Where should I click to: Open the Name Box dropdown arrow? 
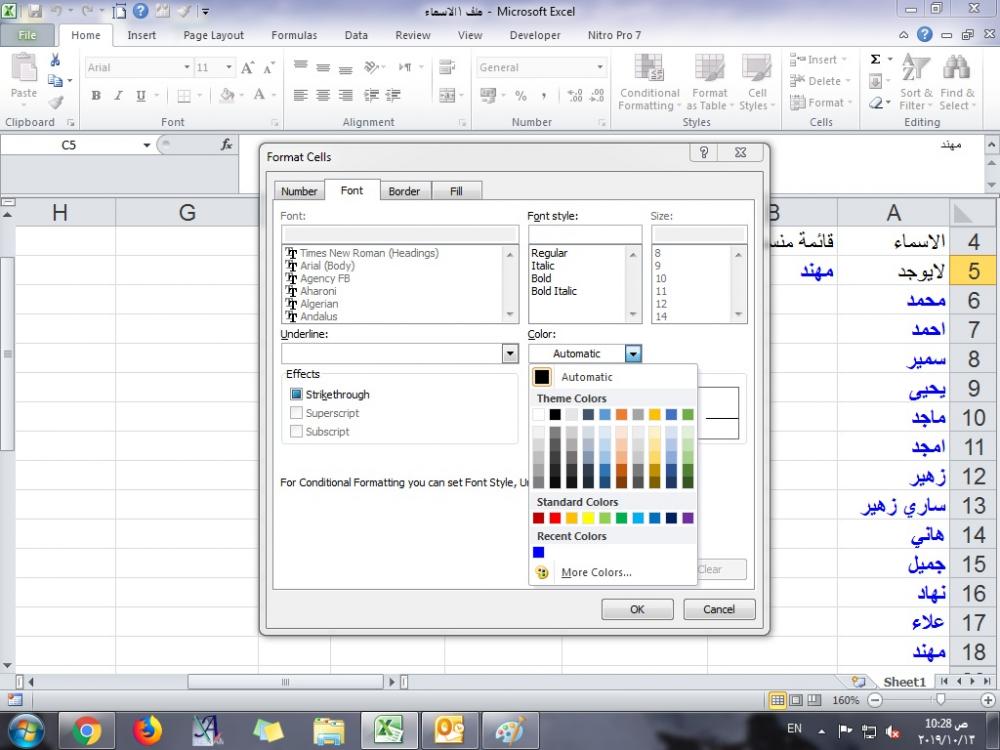[147, 145]
